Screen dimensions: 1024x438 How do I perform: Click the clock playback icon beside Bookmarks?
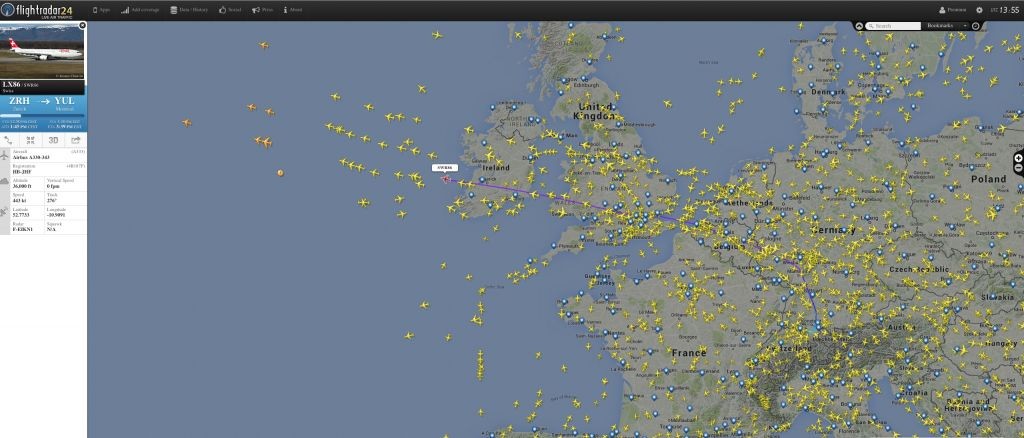(x=976, y=26)
